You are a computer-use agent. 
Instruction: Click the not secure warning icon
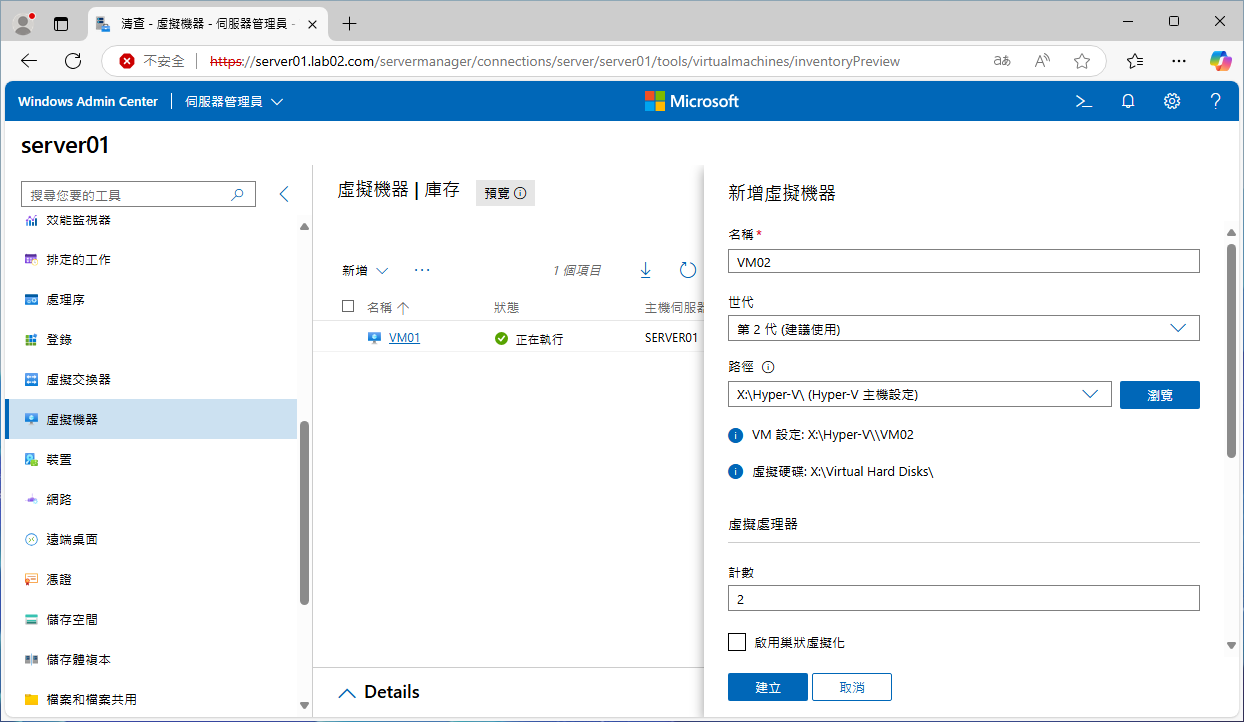(127, 61)
